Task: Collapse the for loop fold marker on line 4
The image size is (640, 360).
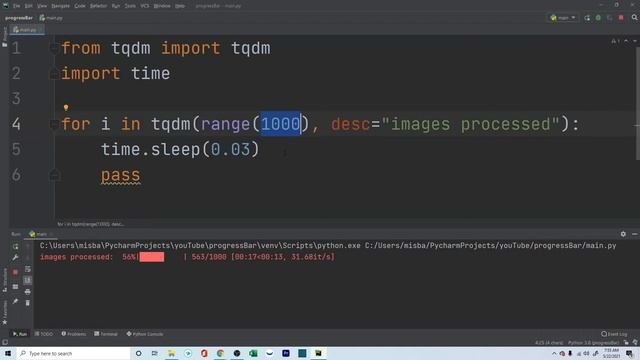Action: coord(54,124)
